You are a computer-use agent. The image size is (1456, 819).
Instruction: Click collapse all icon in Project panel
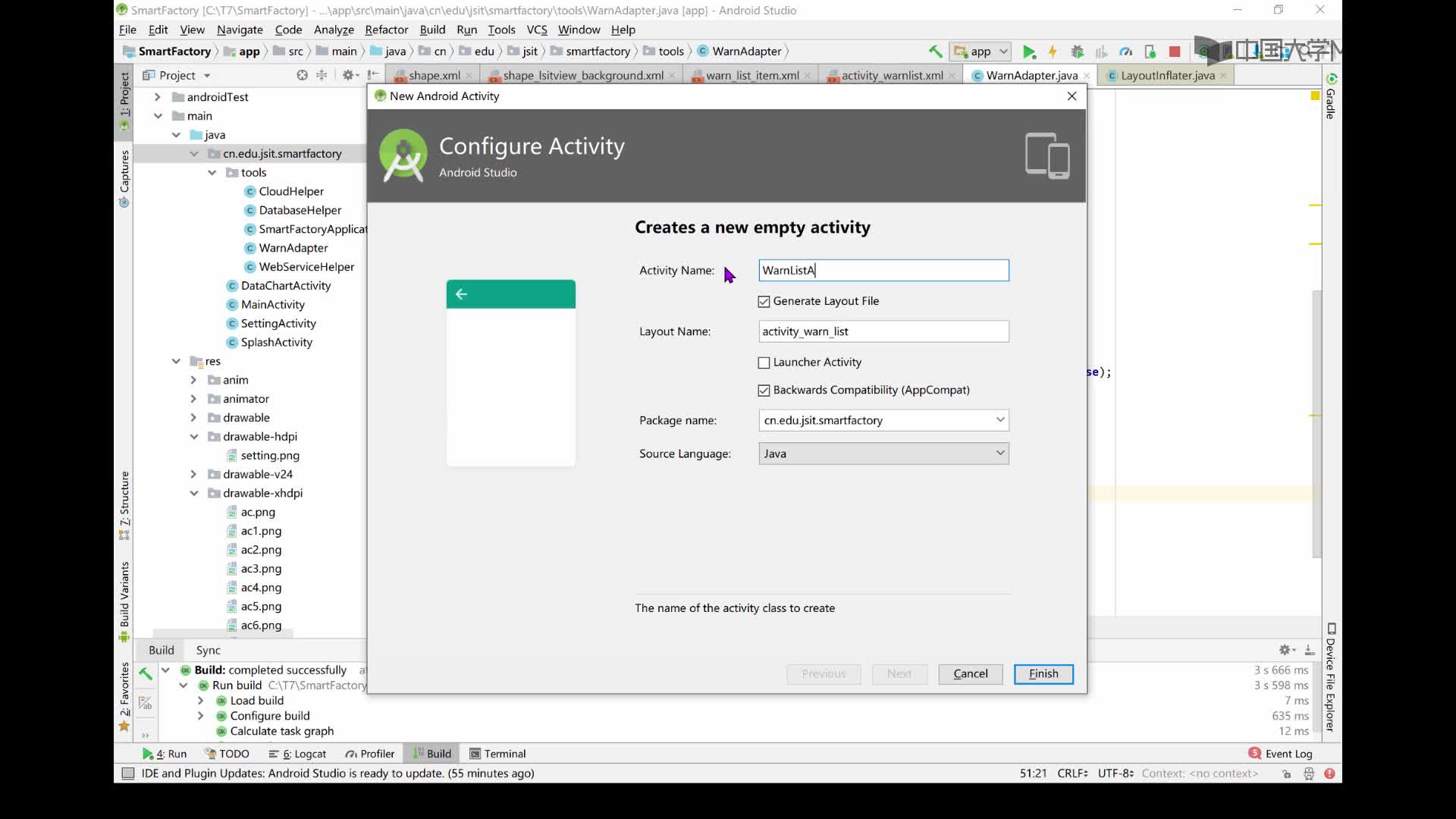point(322,75)
